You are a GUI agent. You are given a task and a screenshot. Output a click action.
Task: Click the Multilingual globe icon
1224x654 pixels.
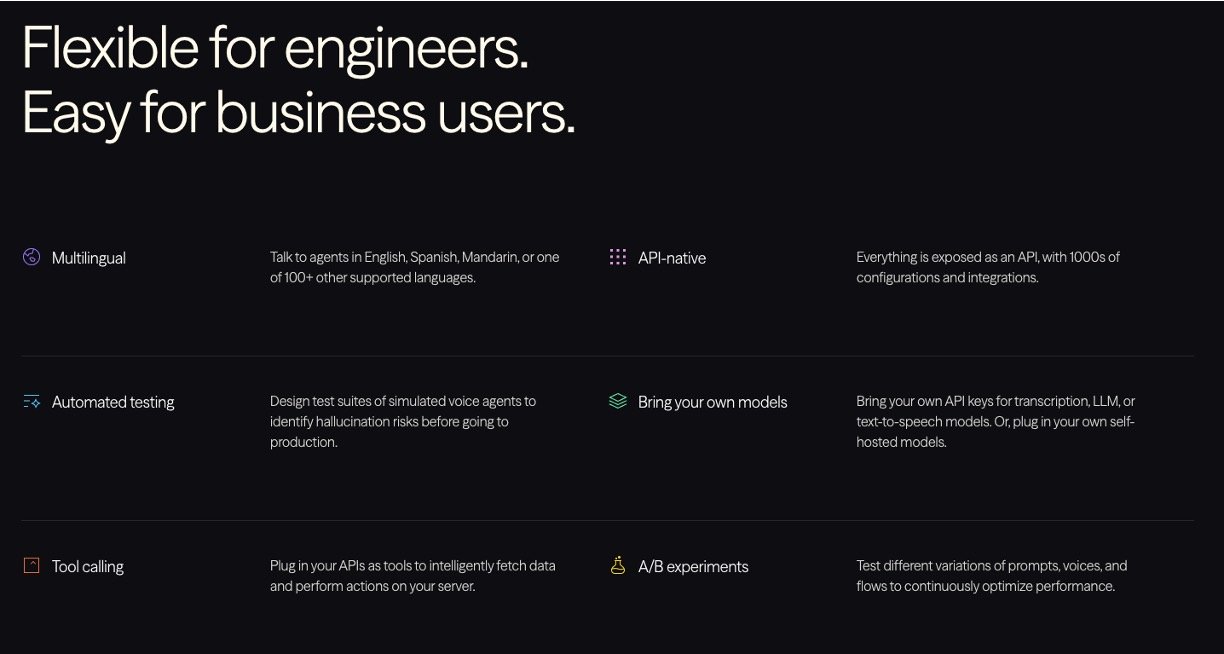(31, 257)
